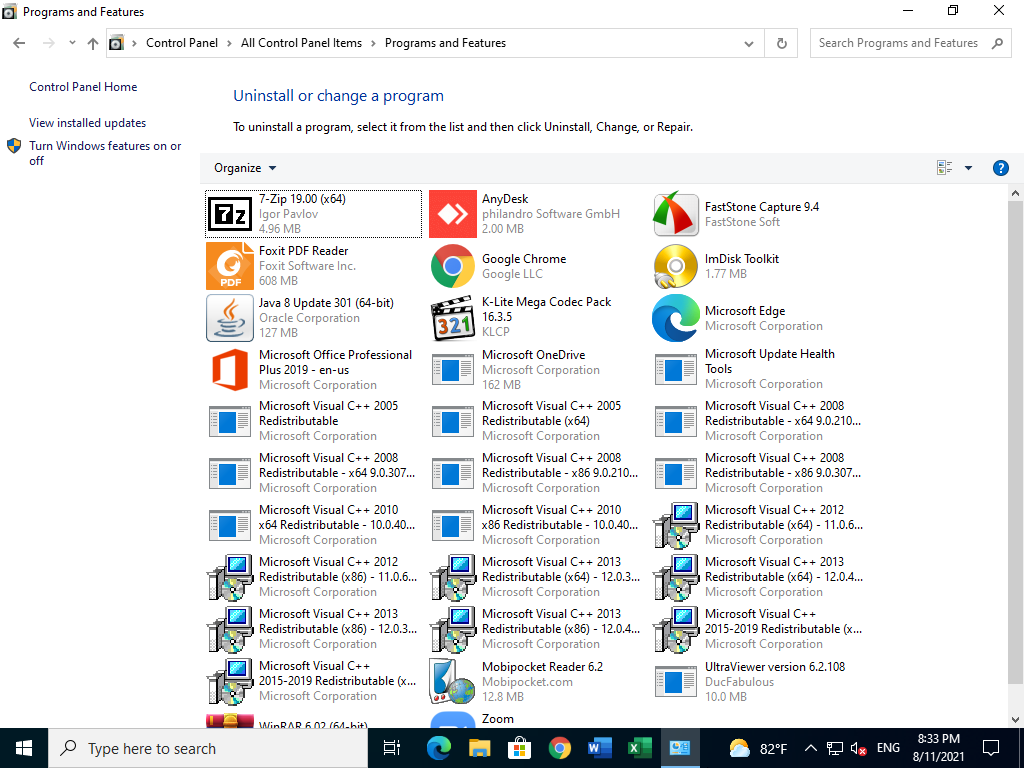Click the network tray icon
This screenshot has width=1024, height=768.
coord(835,748)
